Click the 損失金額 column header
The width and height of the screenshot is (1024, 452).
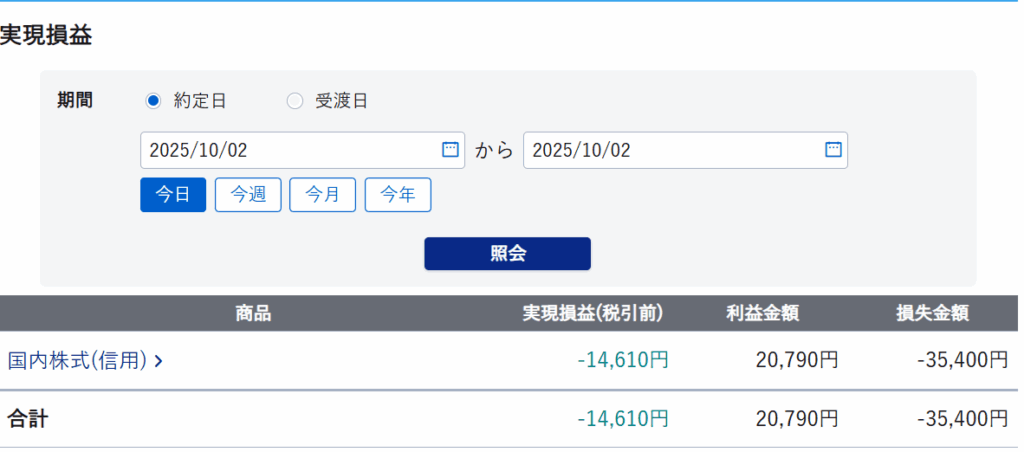click(933, 314)
